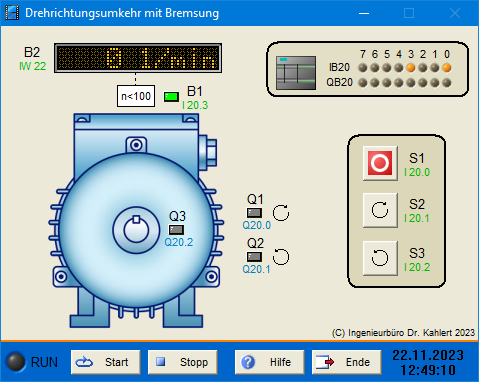479x382 pixels.
Task: Click the Stopp button
Action: click(x=183, y=362)
